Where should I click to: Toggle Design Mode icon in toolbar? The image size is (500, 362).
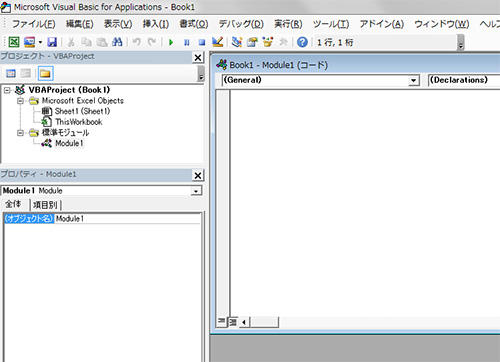pos(217,42)
